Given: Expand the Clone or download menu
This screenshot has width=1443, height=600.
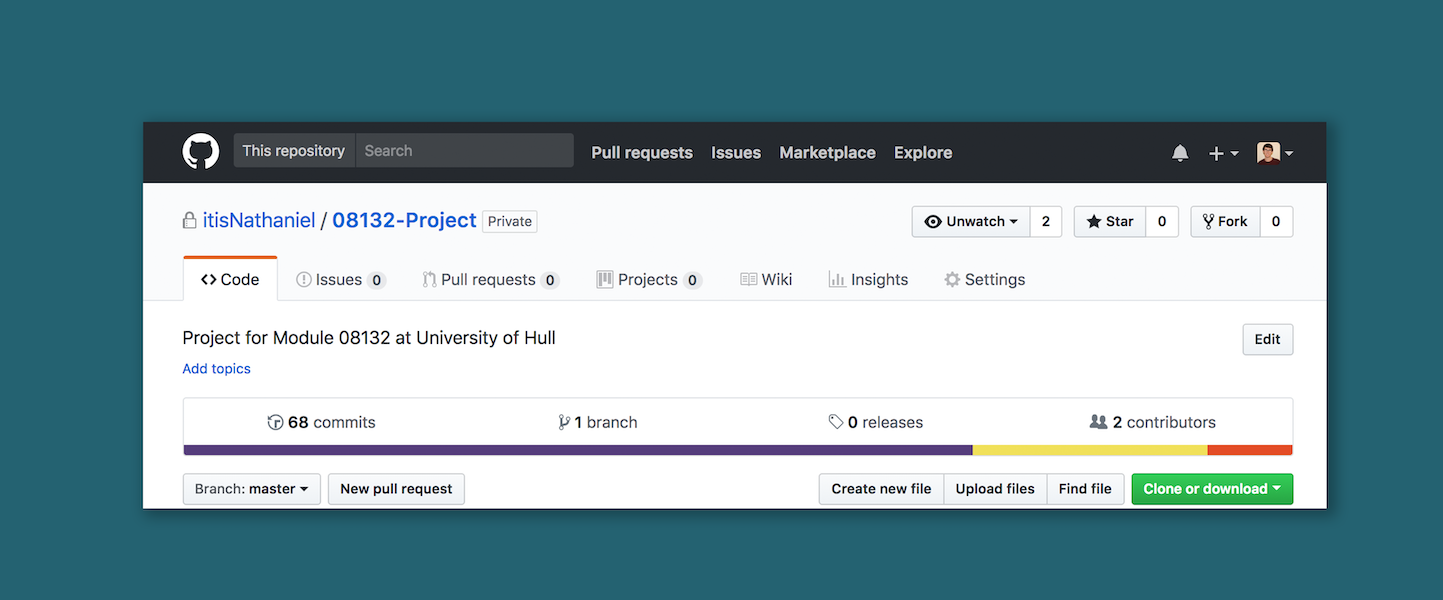Looking at the screenshot, I should [x=1211, y=489].
